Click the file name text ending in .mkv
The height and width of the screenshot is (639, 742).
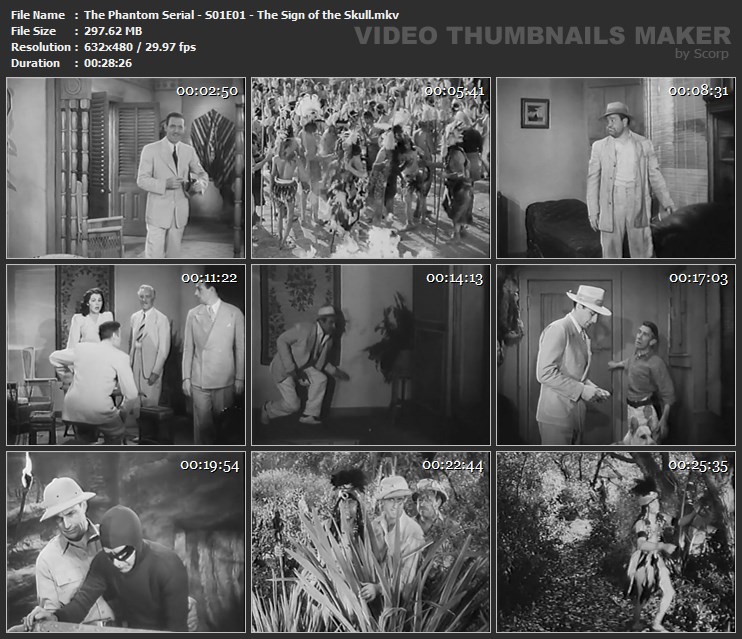(241, 15)
